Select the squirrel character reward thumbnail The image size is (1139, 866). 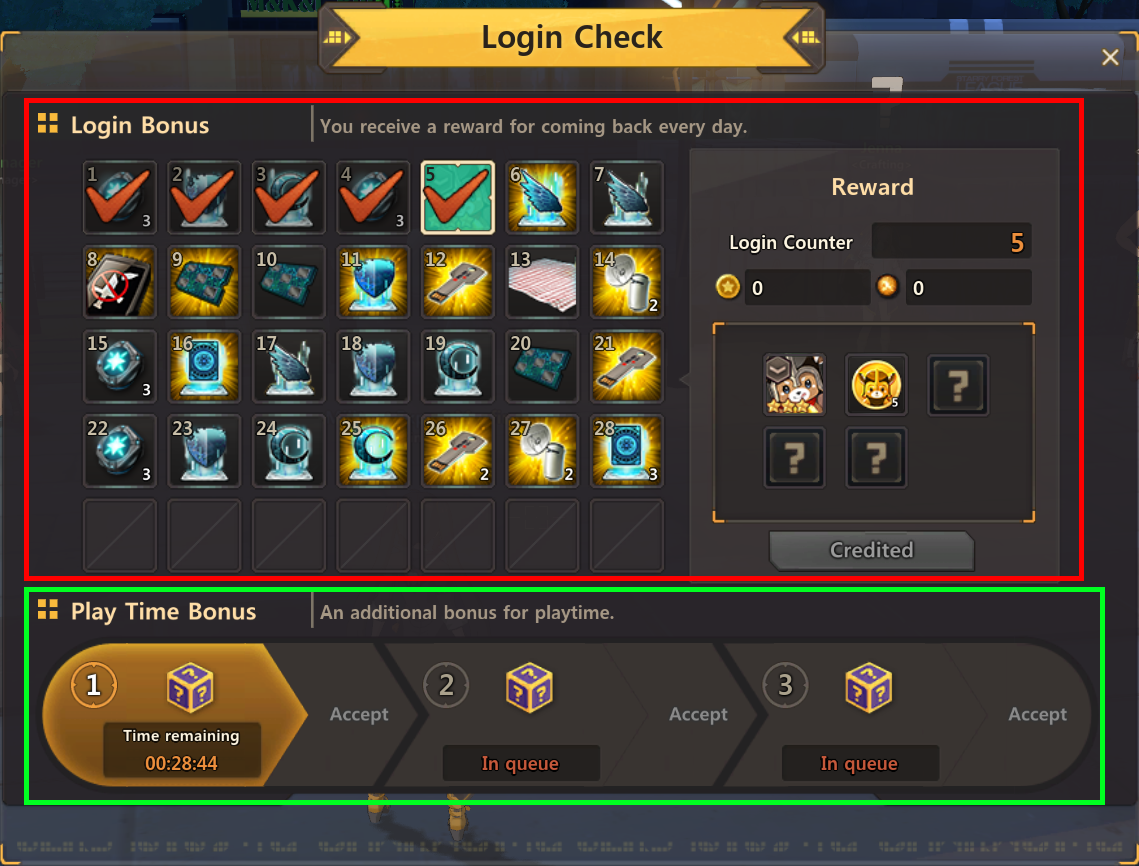click(x=794, y=384)
